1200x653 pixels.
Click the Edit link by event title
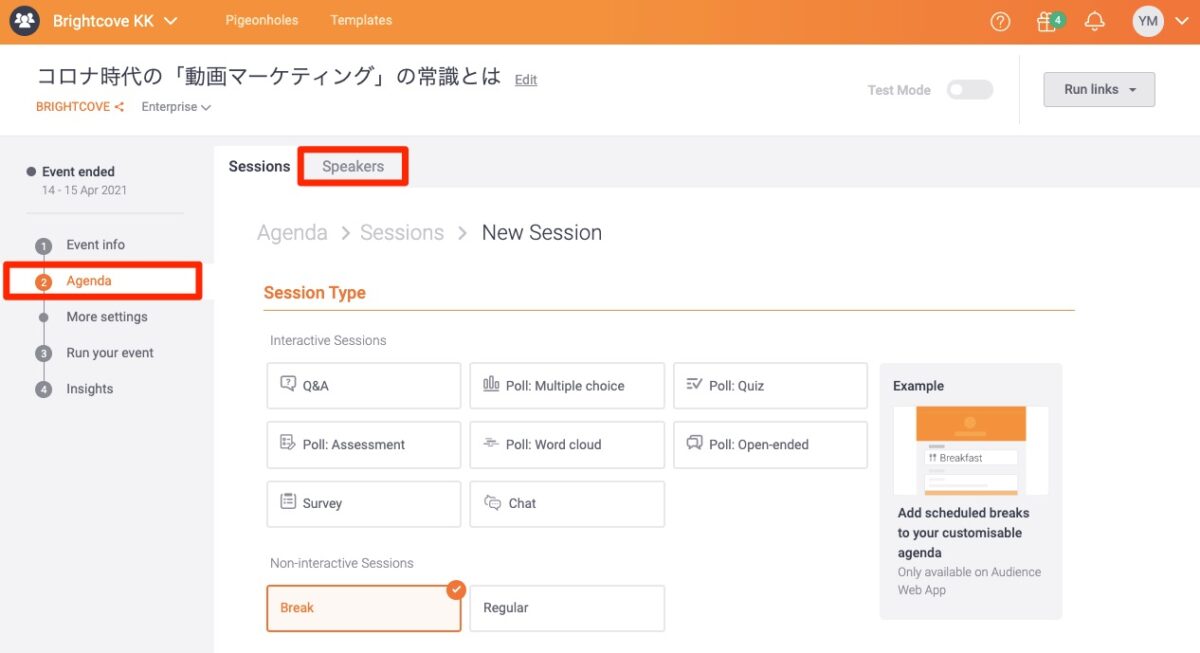[526, 80]
